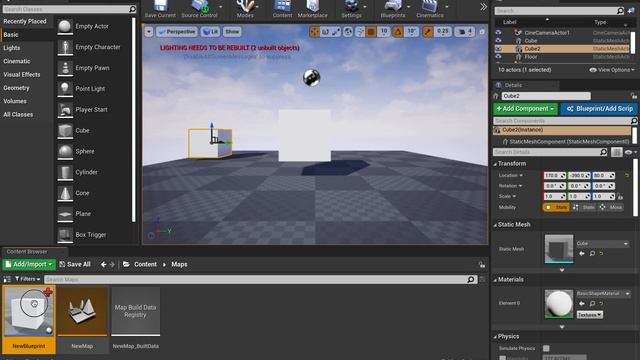Screen dimensions: 640x360
Task: Open Blueprints toolbar icon
Action: [x=393, y=9]
